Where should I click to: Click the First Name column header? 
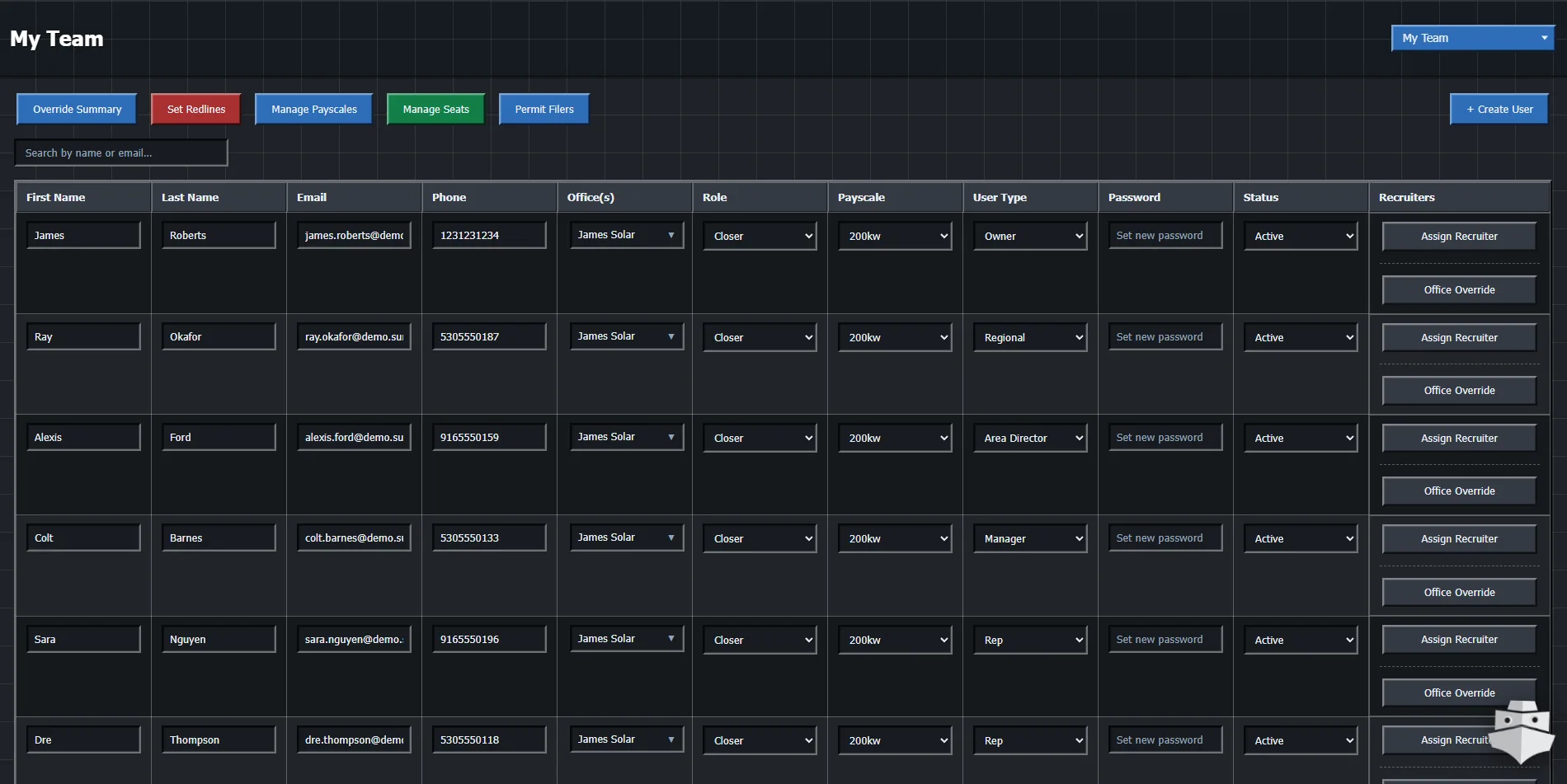(83, 197)
